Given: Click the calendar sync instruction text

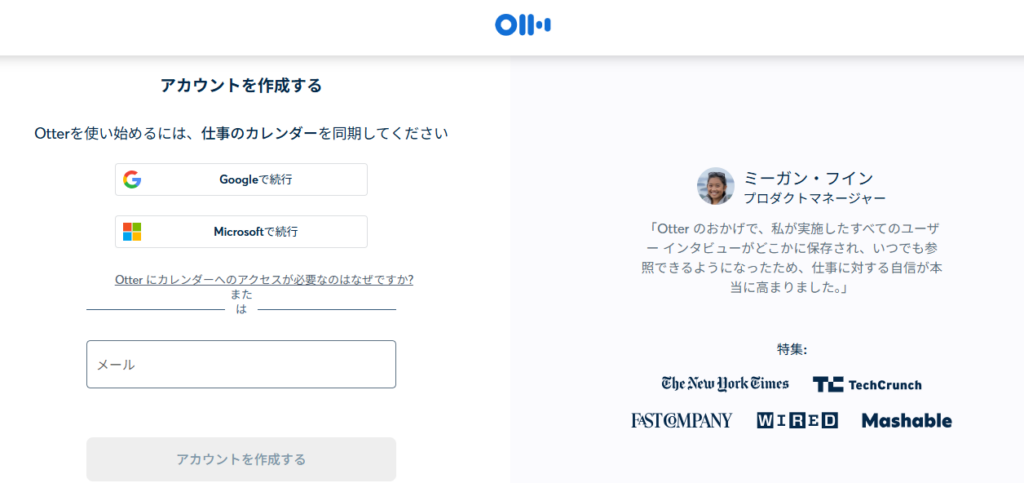Looking at the screenshot, I should click(241, 133).
